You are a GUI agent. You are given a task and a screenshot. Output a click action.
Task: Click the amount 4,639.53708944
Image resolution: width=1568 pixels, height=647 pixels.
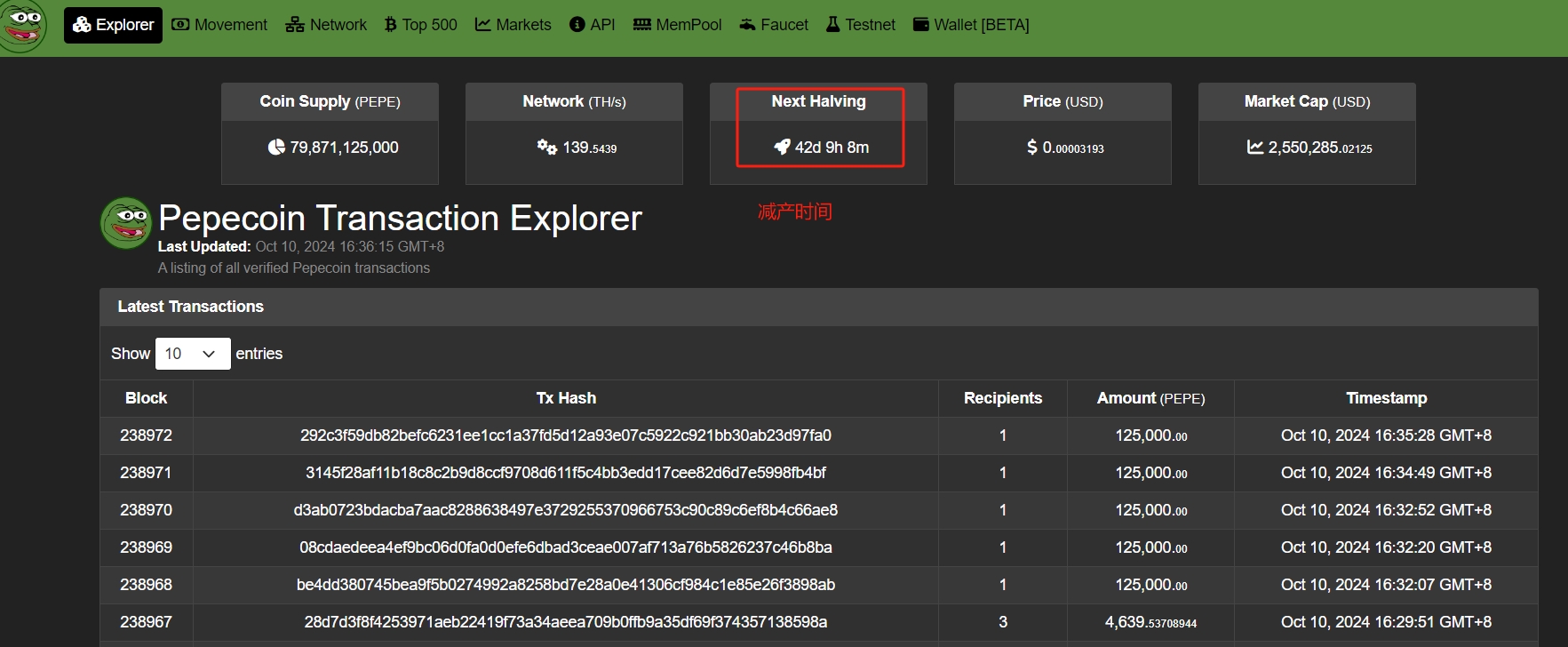click(1150, 622)
